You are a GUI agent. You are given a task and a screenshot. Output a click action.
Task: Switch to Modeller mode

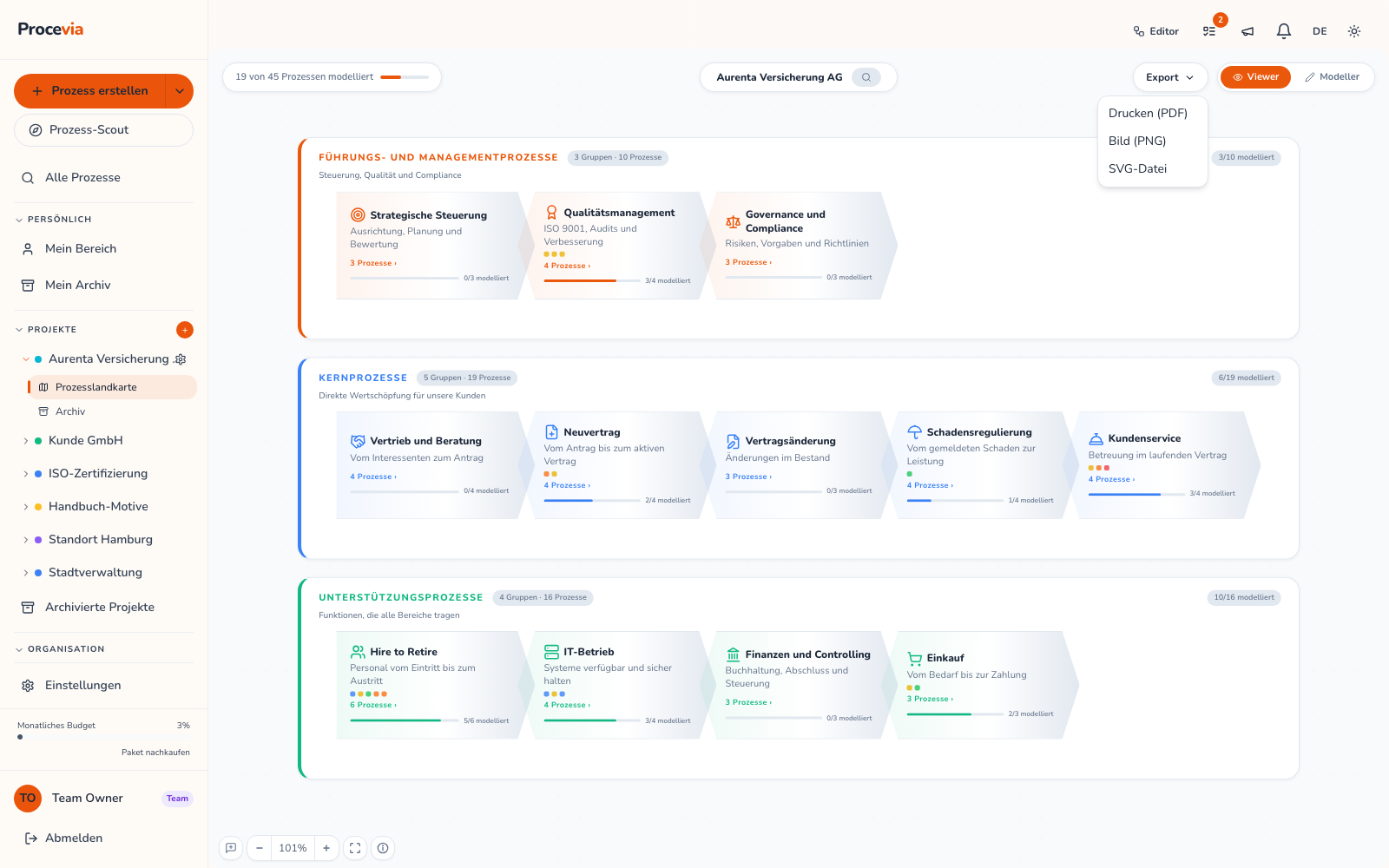point(1332,77)
